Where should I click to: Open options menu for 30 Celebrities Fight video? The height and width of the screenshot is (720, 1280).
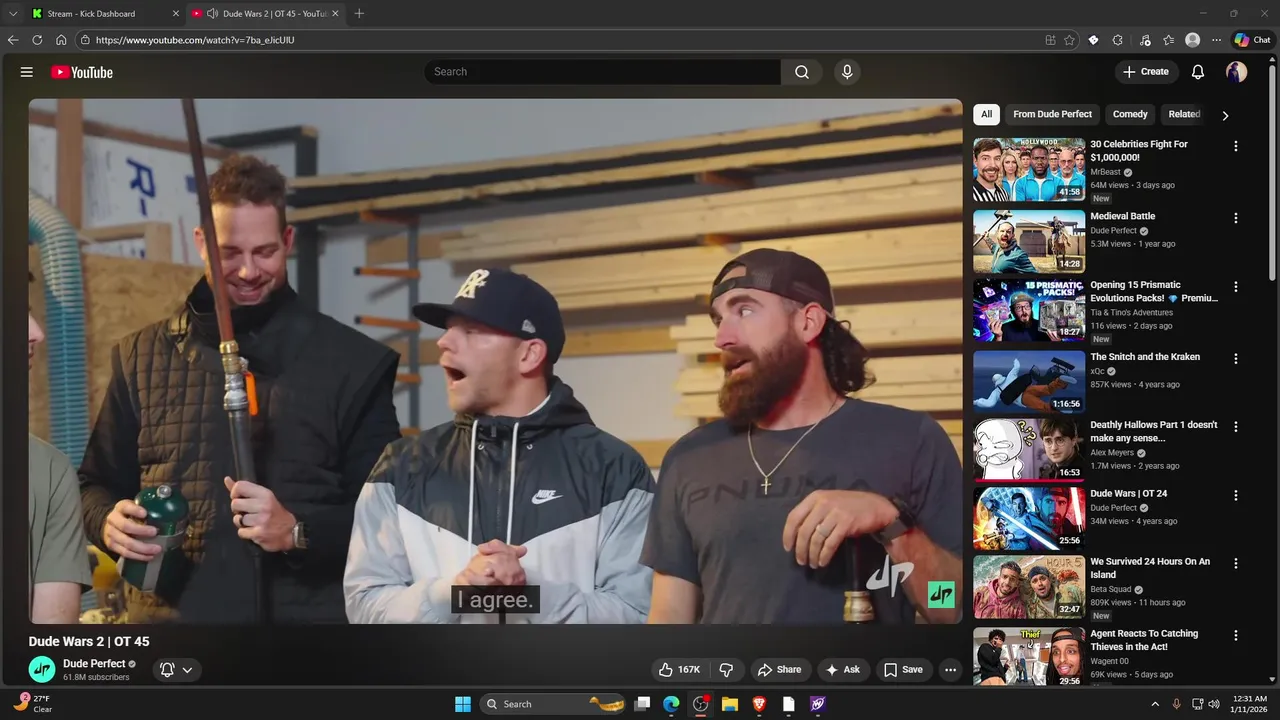click(x=1236, y=146)
